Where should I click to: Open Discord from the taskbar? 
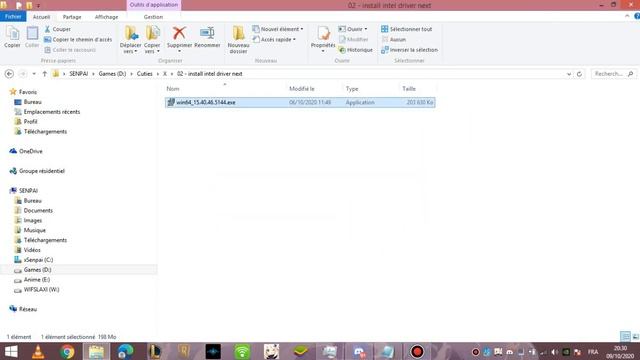359,351
